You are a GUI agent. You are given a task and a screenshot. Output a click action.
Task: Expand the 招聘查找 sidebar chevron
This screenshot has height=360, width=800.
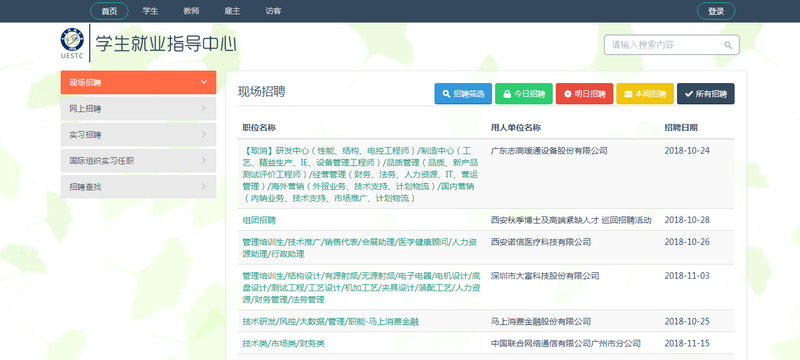[x=204, y=187]
